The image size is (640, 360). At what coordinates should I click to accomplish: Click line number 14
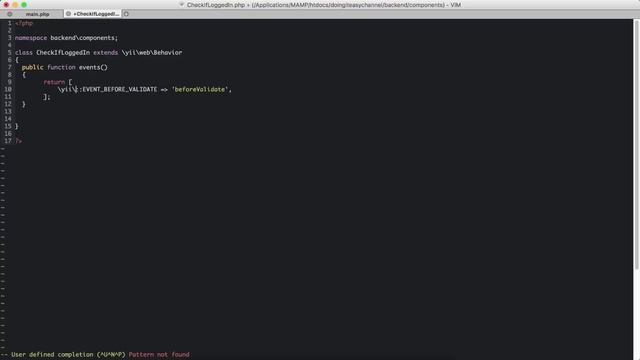pos(8,119)
